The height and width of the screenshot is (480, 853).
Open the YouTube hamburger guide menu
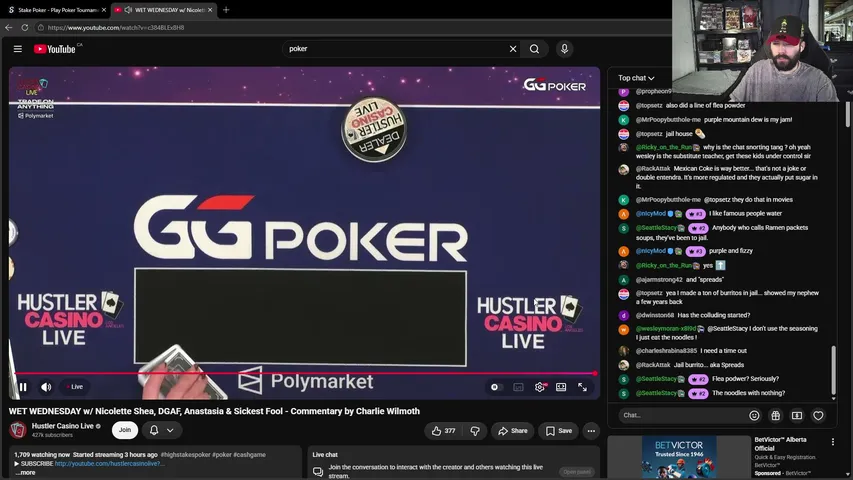point(17,49)
